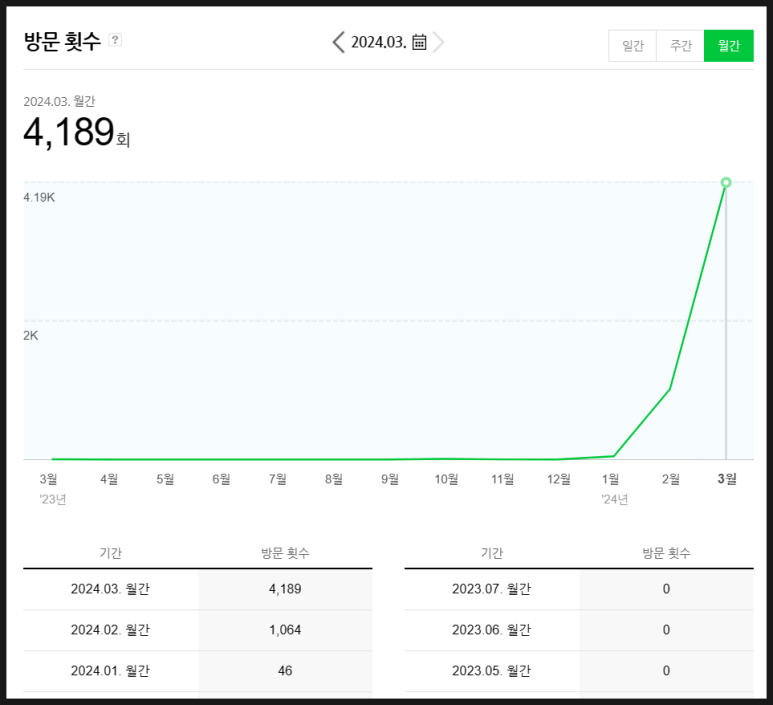Click the 2024.02. 월간 table row
This screenshot has height=705, width=773.
(x=198, y=630)
